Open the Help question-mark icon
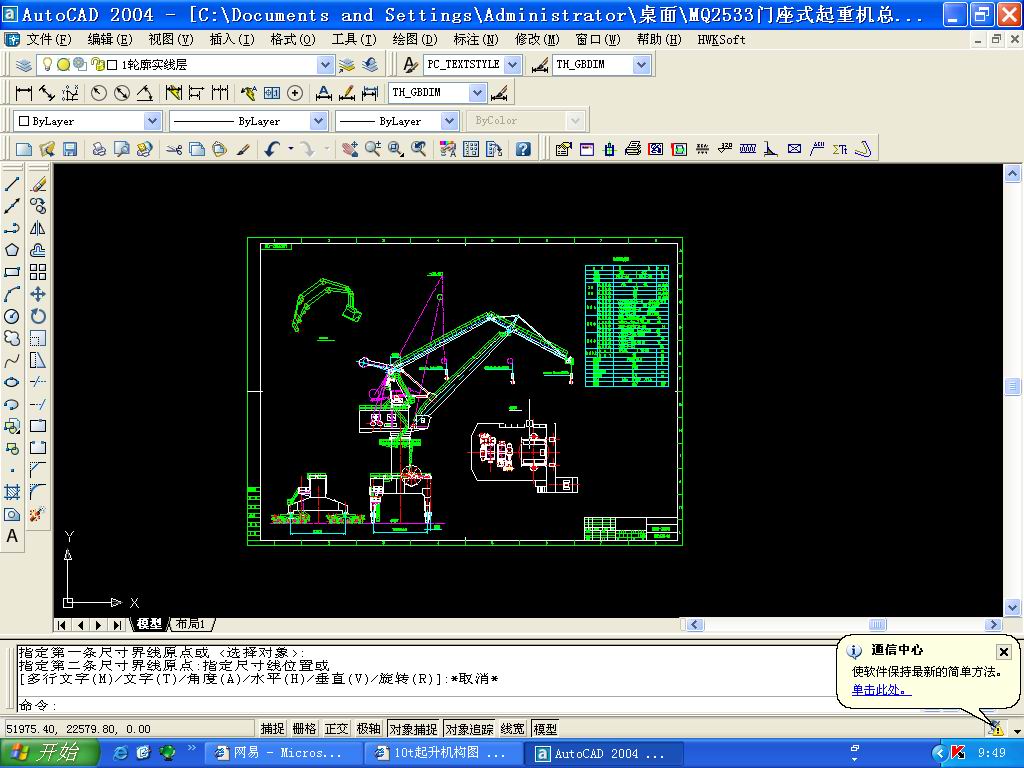This screenshot has width=1024, height=768. [x=522, y=149]
